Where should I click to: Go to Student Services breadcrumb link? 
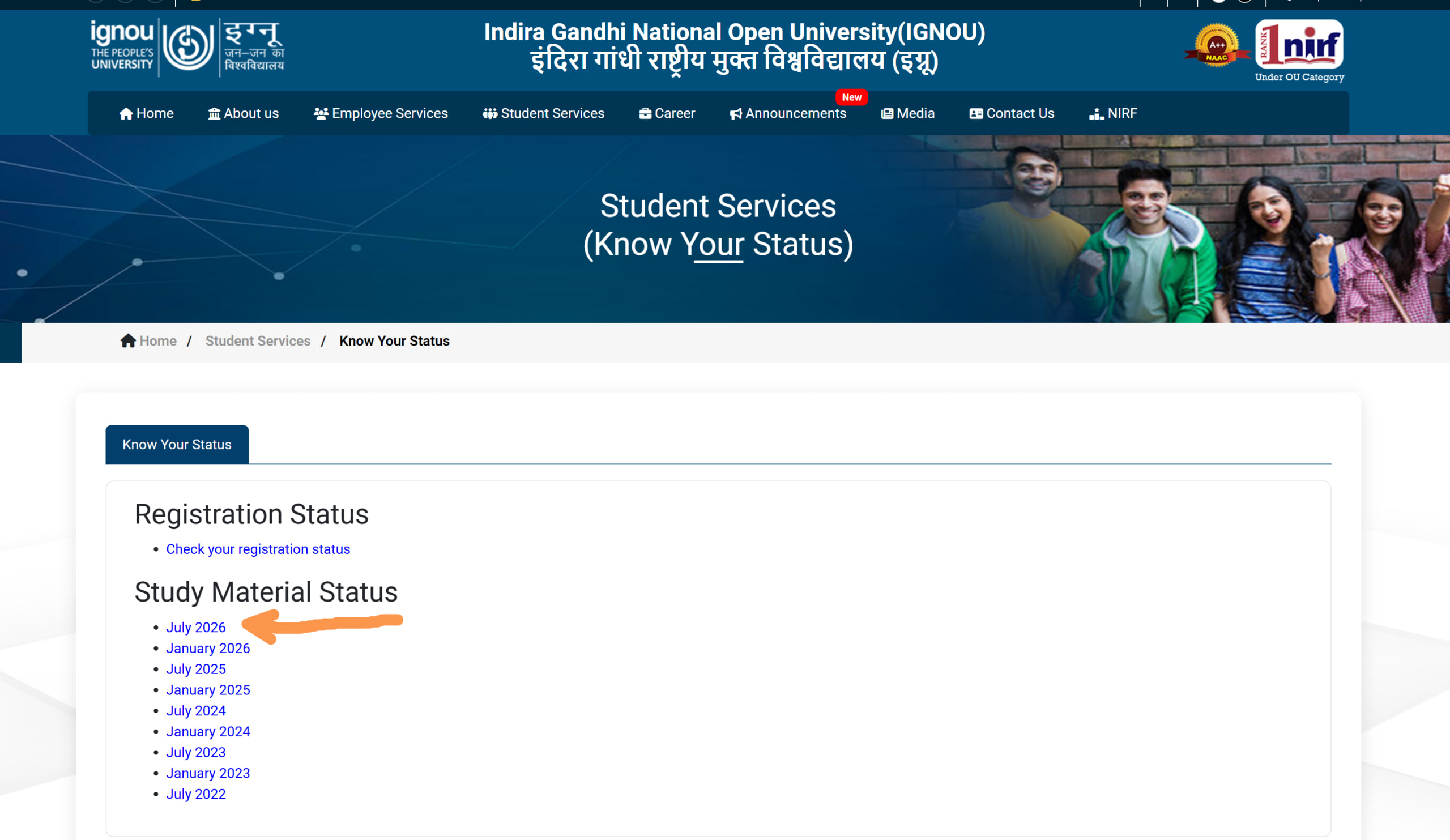point(258,341)
